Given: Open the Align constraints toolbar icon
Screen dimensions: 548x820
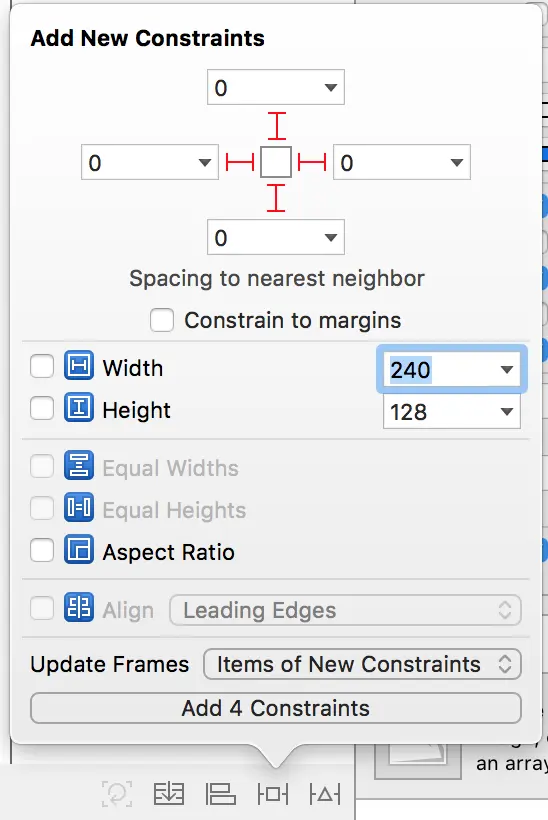Looking at the screenshot, I should coord(220,794).
